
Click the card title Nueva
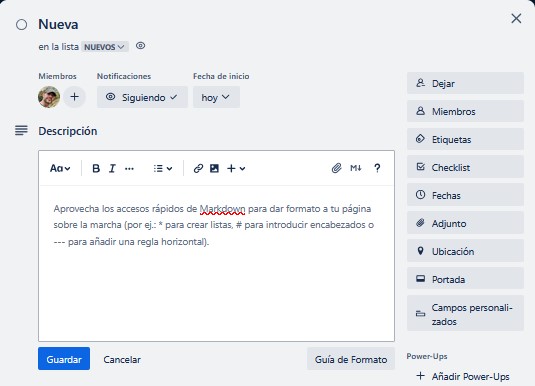pos(58,25)
